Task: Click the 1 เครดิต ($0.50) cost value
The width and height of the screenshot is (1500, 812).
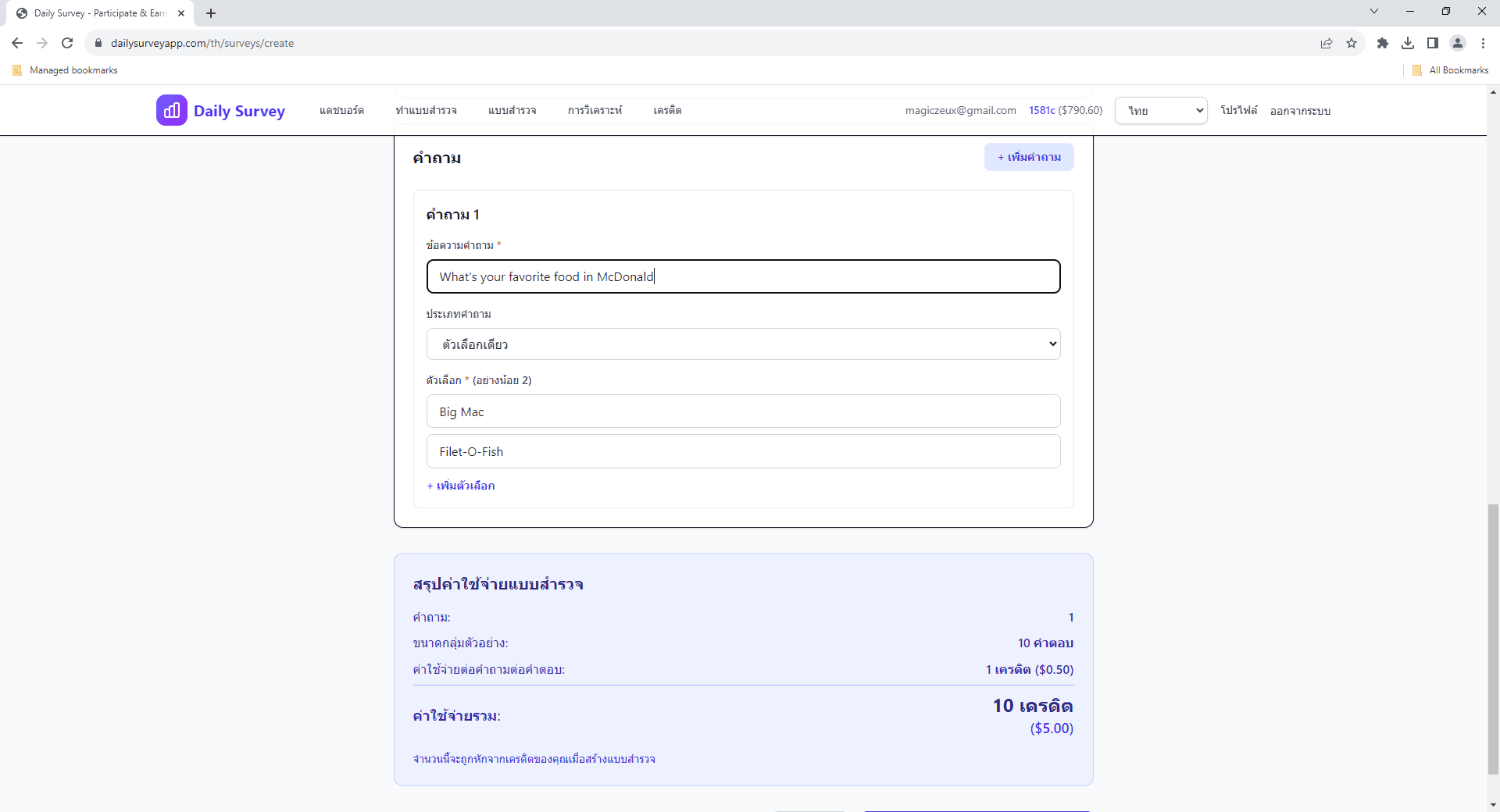Action: (1029, 670)
